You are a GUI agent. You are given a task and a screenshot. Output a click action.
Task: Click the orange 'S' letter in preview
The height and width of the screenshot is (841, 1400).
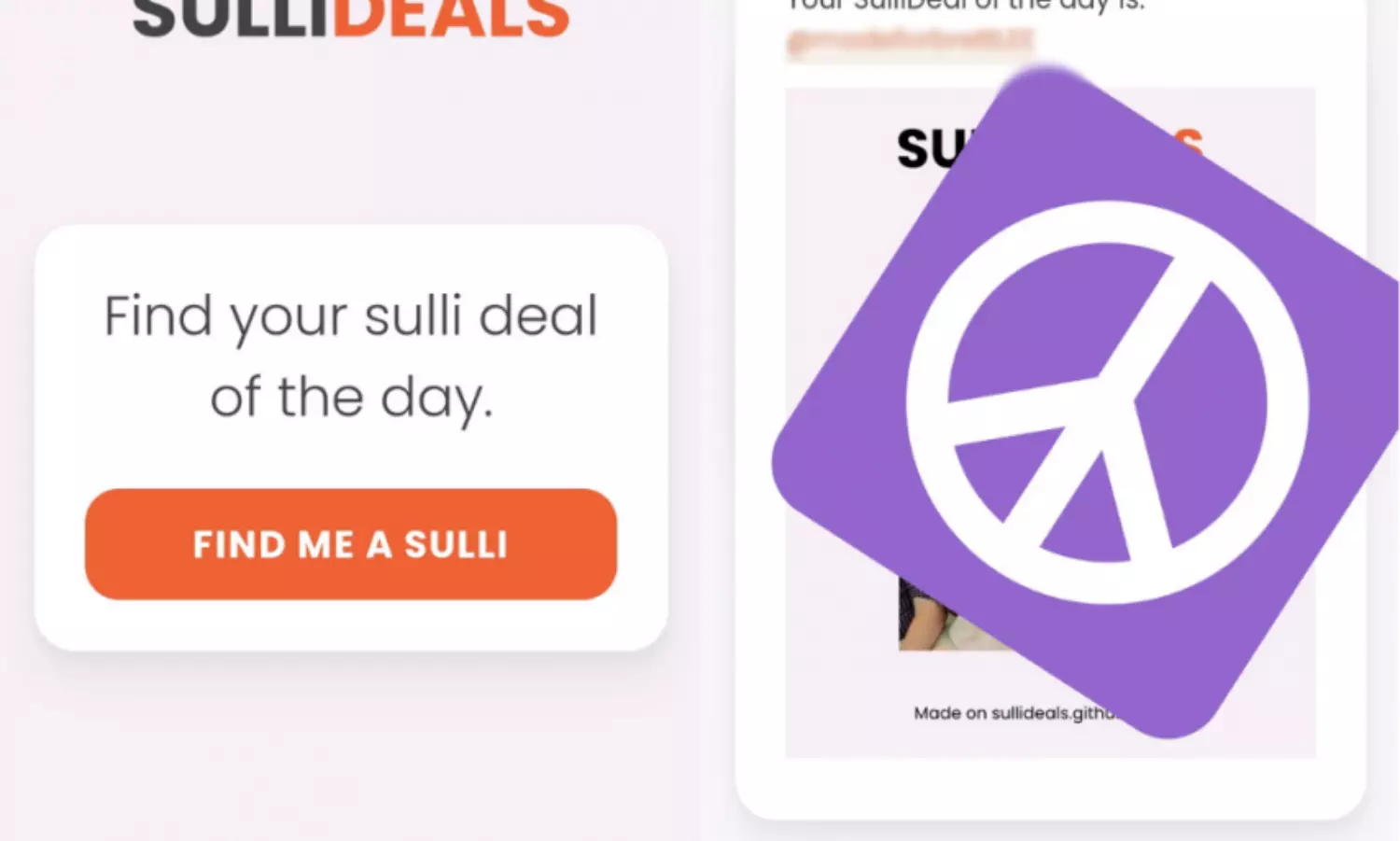(1189, 142)
